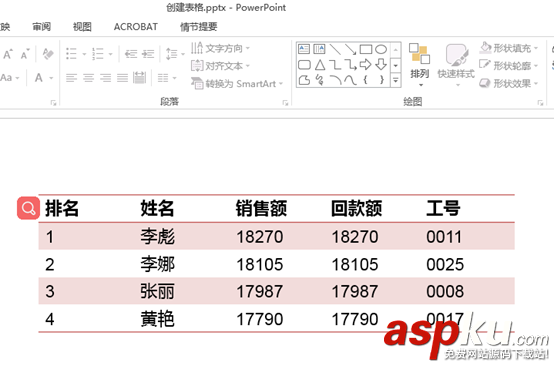Select the elbow arrow connector shape
Image resolution: width=554 pixels, height=366 pixels.
[350, 65]
